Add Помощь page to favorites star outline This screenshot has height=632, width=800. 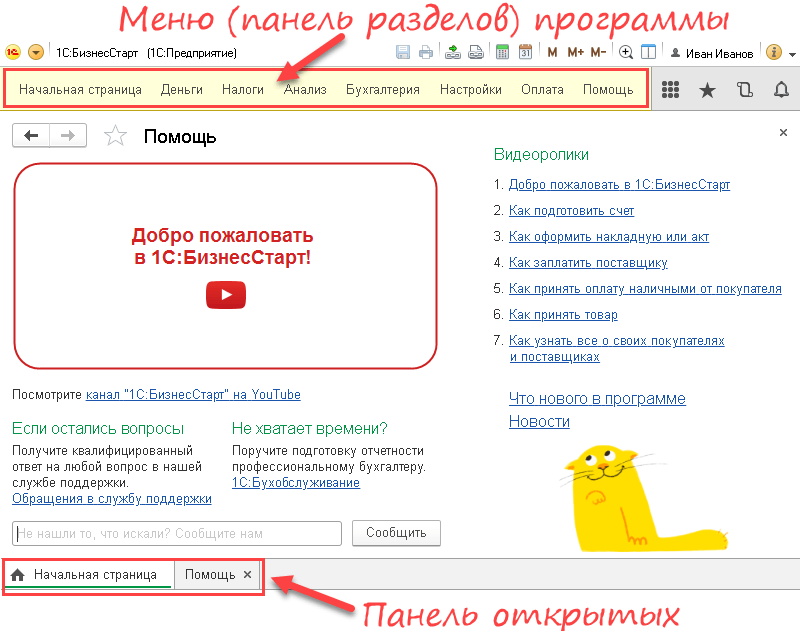pyautogui.click(x=115, y=136)
